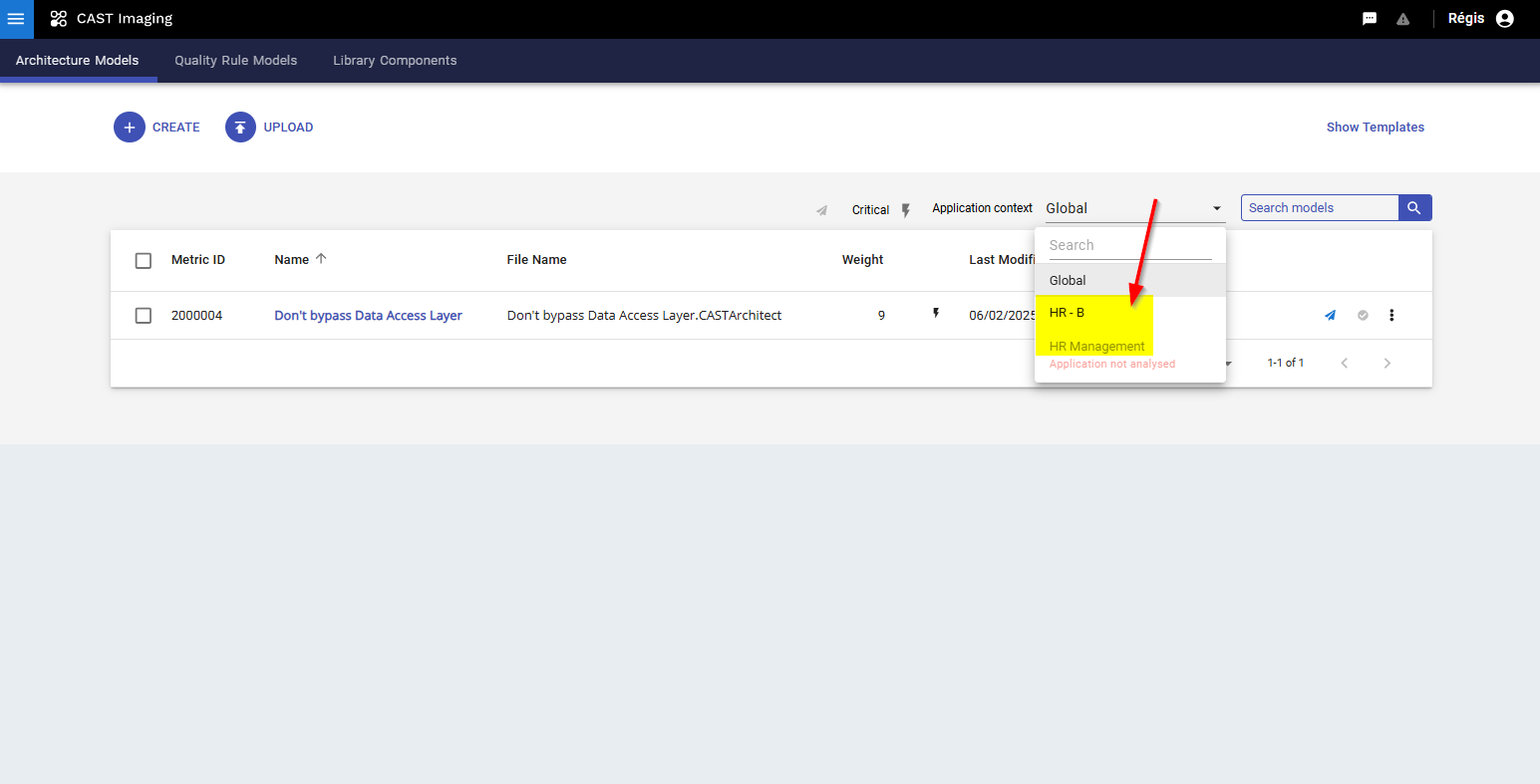This screenshot has height=784, width=1540.
Task: Click the Last Modified column header
Action: pos(1002,260)
